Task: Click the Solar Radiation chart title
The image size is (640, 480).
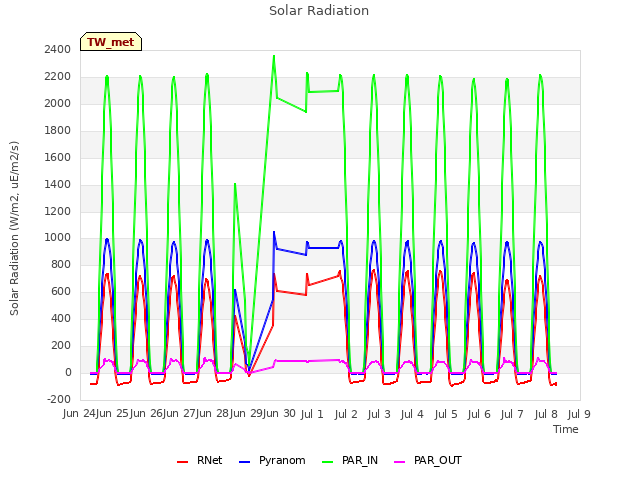Action: tap(319, 11)
